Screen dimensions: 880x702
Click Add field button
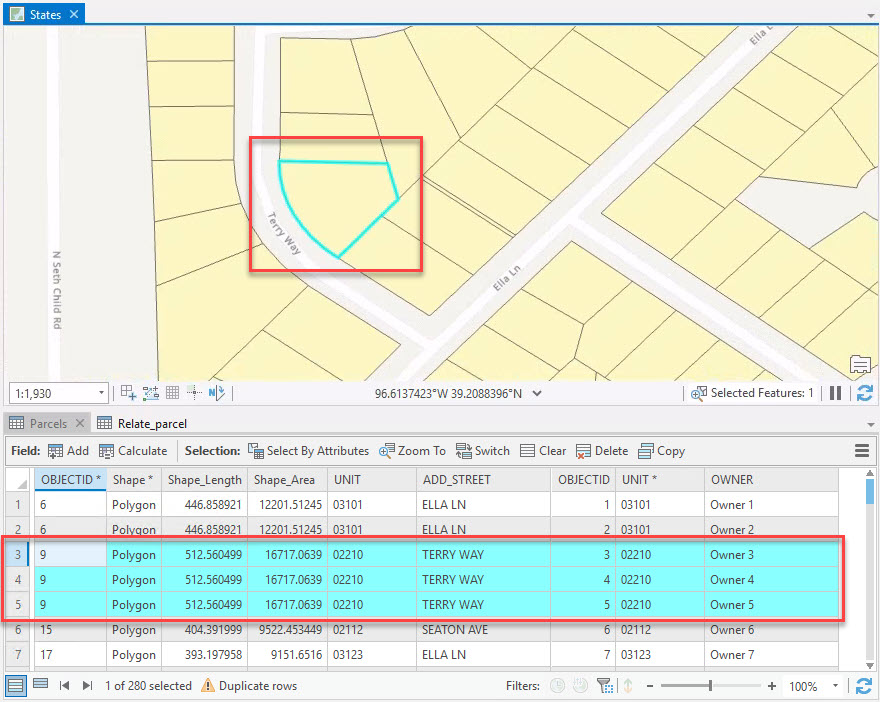(x=68, y=451)
